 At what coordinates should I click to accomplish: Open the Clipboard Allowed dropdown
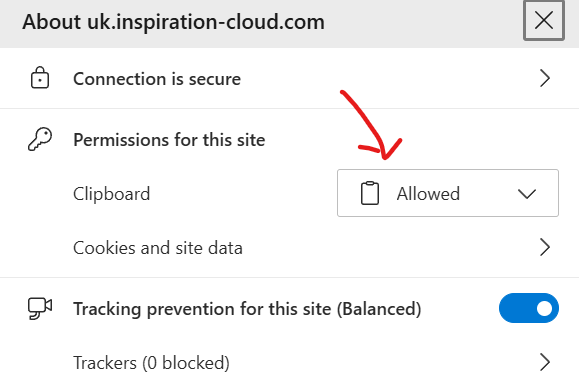tap(448, 193)
